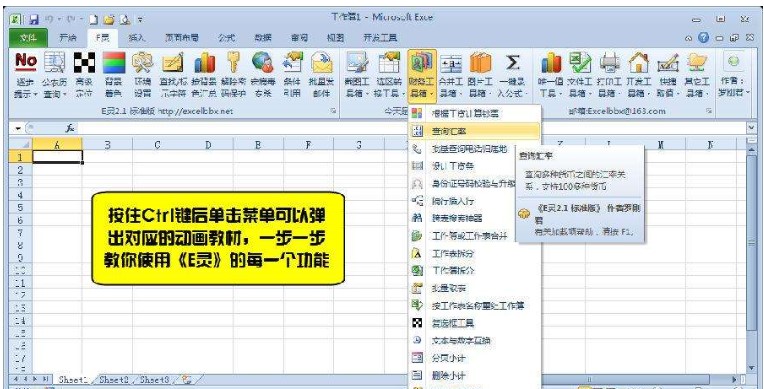Click the insert new sheet tab icon
The width and height of the screenshot is (764, 389).
186,379
